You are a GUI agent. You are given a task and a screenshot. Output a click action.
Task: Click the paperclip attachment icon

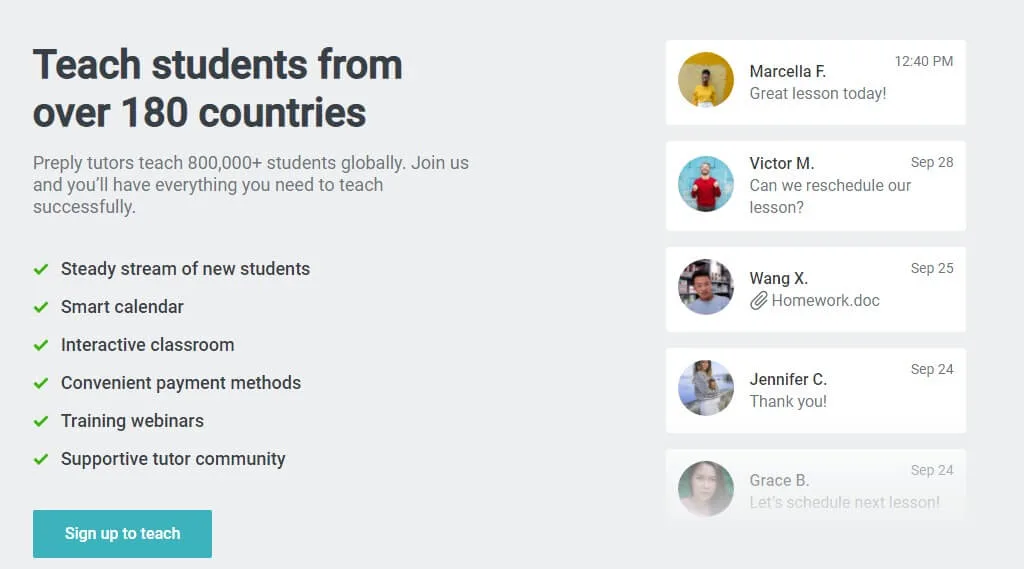758,301
